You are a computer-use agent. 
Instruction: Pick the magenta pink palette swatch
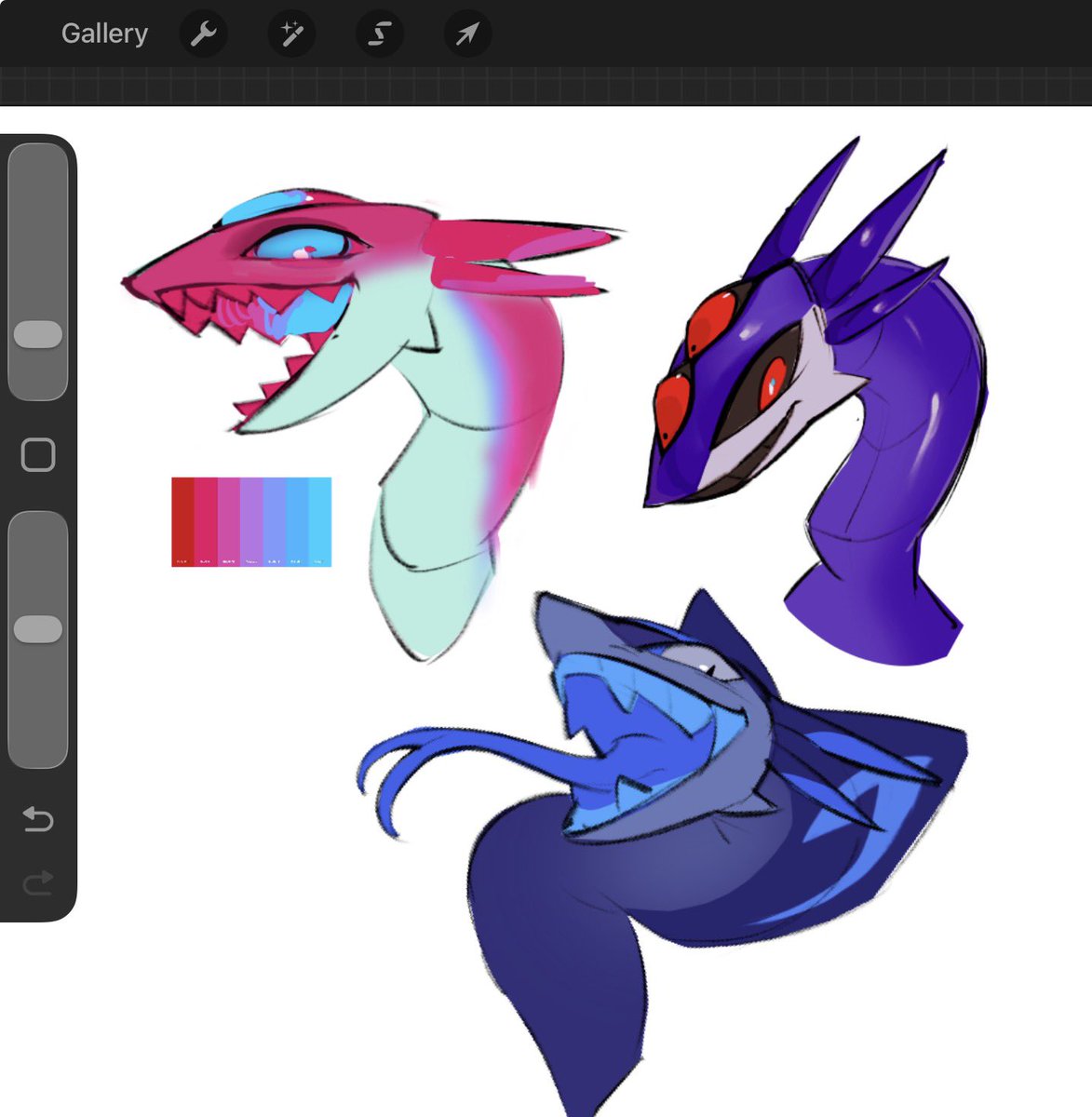pos(229,521)
